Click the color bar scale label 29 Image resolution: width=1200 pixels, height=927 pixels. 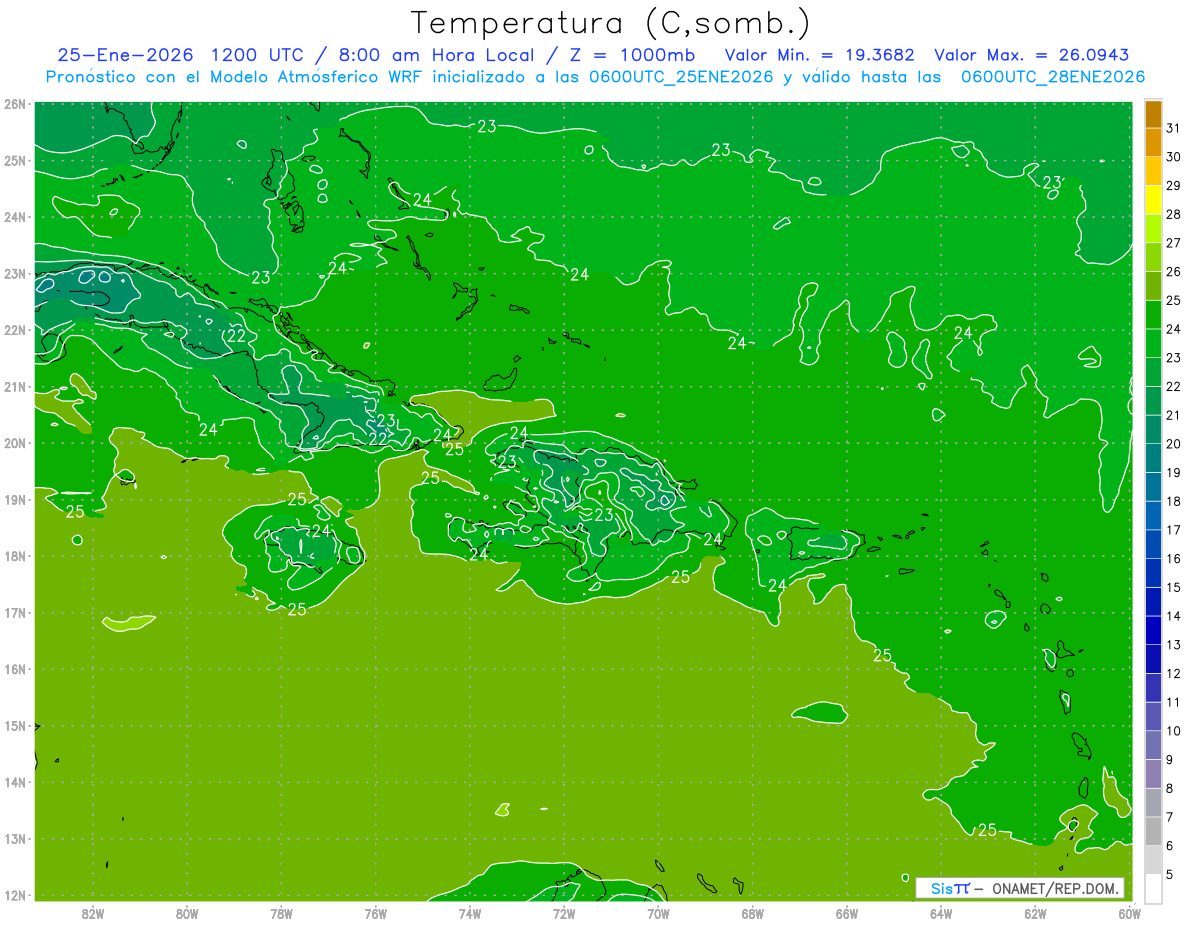point(1174,186)
